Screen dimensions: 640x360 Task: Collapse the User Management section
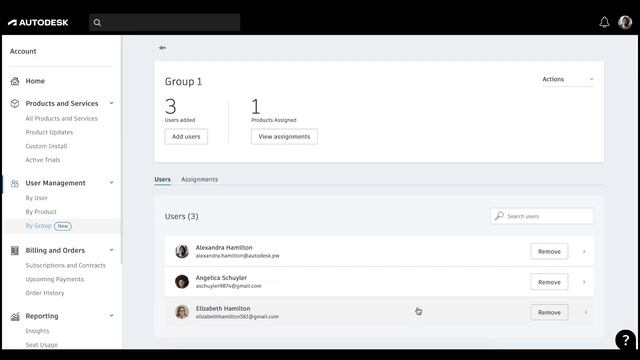click(x=111, y=183)
